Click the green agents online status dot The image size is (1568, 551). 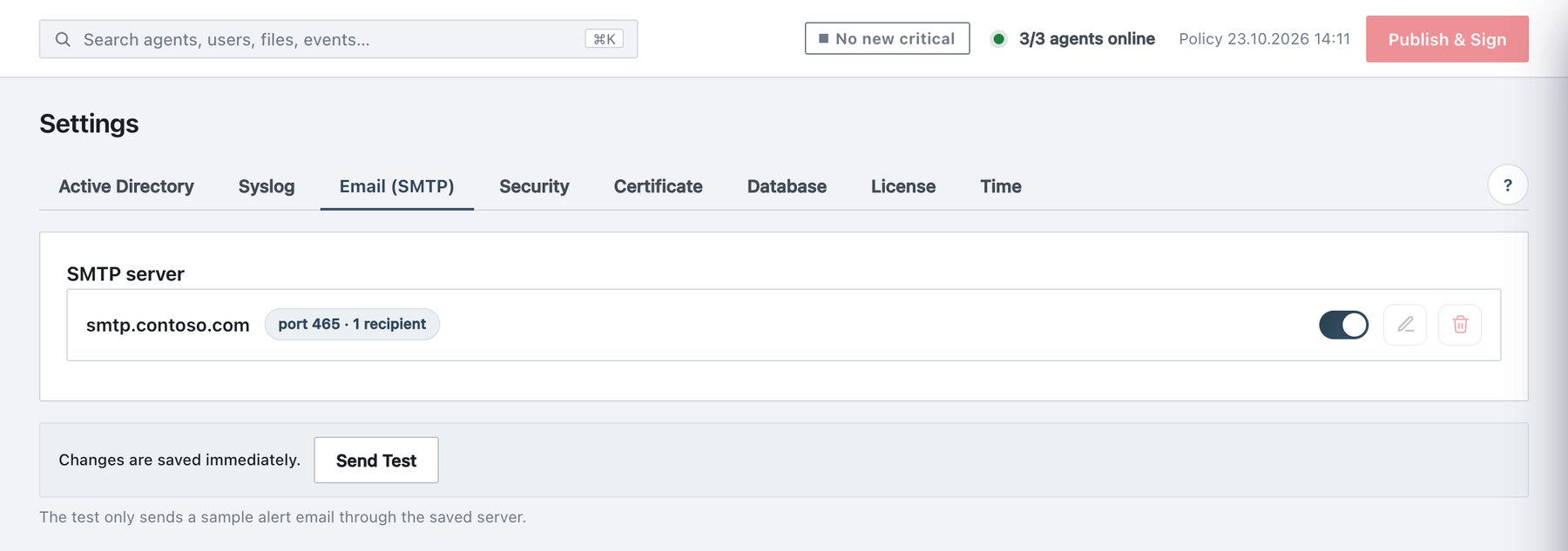(x=998, y=38)
